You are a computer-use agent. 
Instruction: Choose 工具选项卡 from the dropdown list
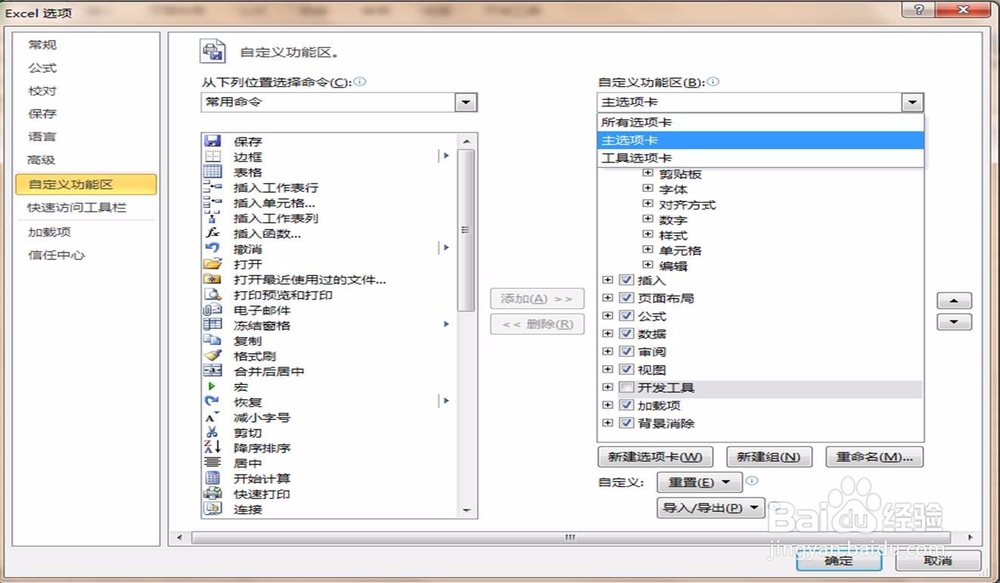pyautogui.click(x=760, y=158)
